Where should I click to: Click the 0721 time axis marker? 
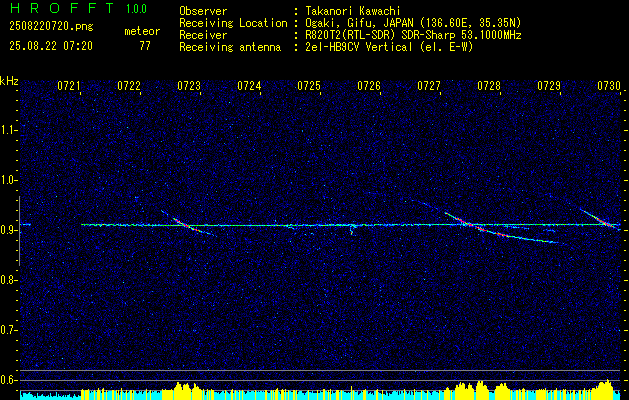[x=69, y=86]
